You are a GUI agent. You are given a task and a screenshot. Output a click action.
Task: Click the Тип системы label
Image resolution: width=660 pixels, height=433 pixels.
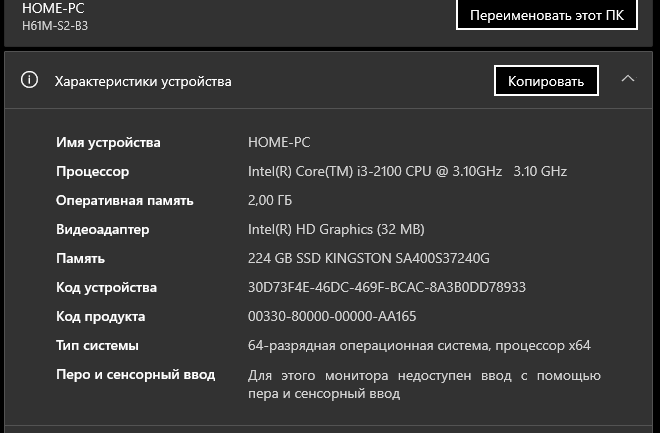click(x=97, y=345)
